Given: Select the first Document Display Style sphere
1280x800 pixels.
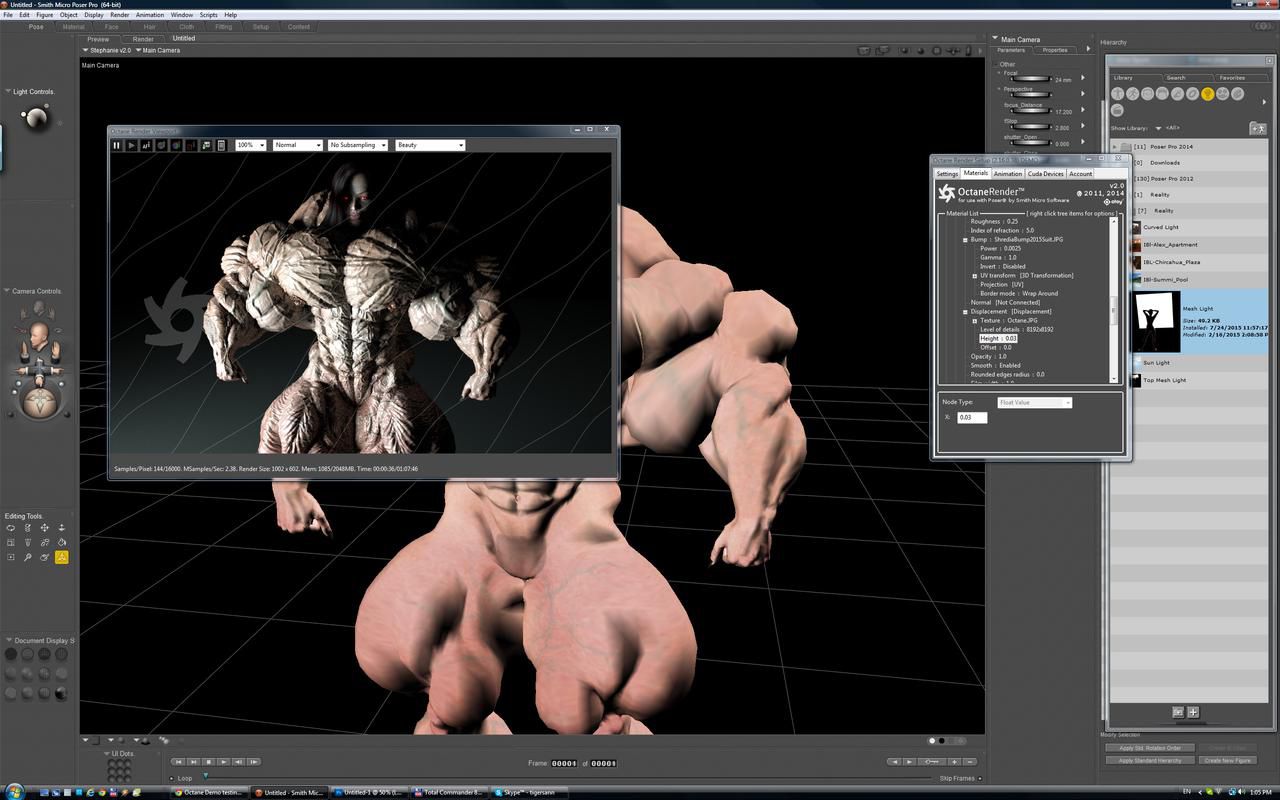Looking at the screenshot, I should [x=11, y=654].
